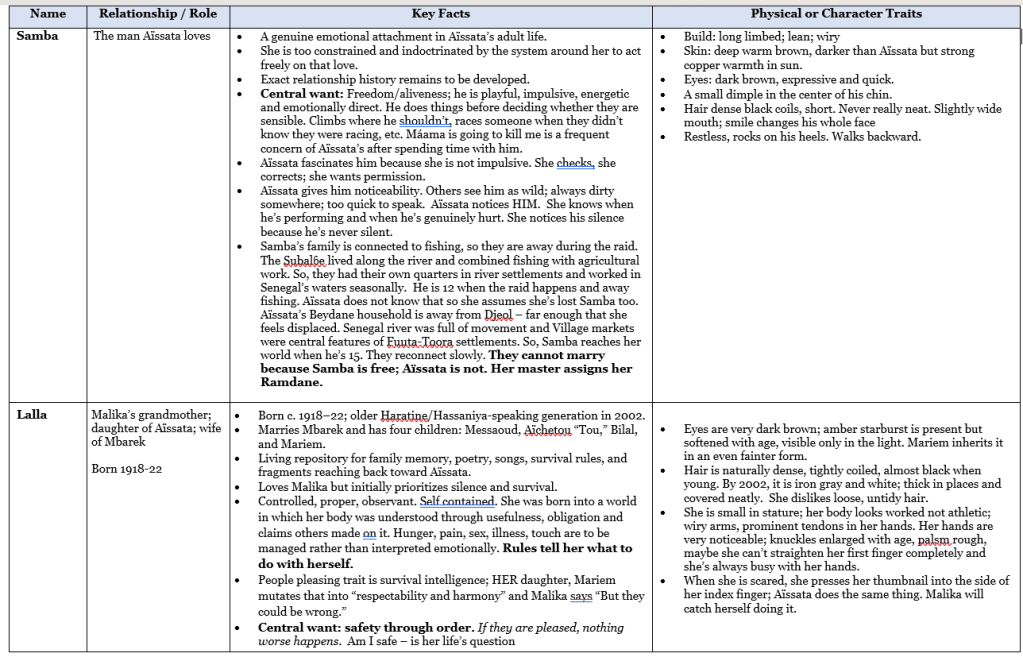Click 'Malika's grandmother;' text in Lalla row

151,414
